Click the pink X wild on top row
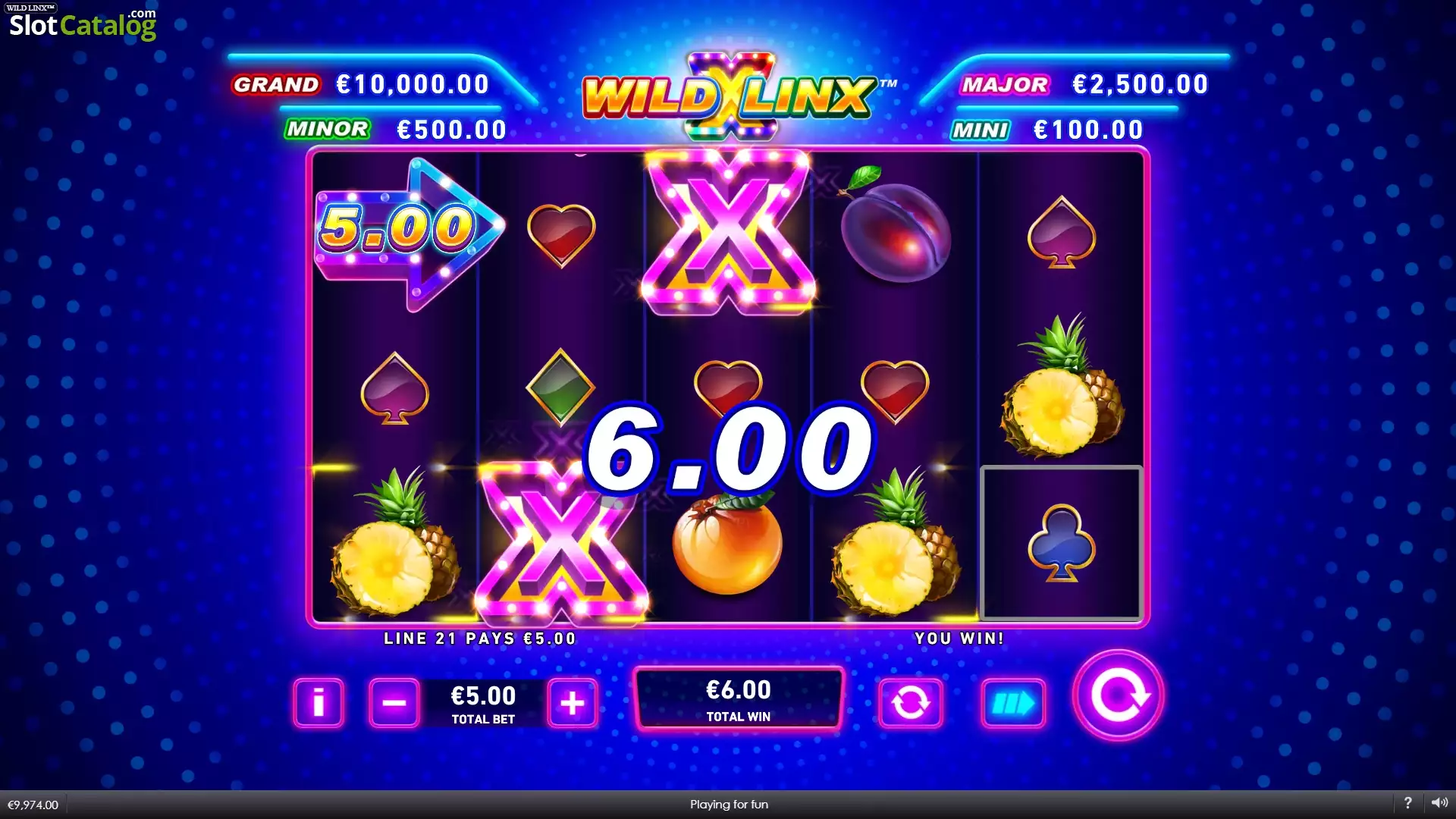The height and width of the screenshot is (819, 1456). [728, 231]
